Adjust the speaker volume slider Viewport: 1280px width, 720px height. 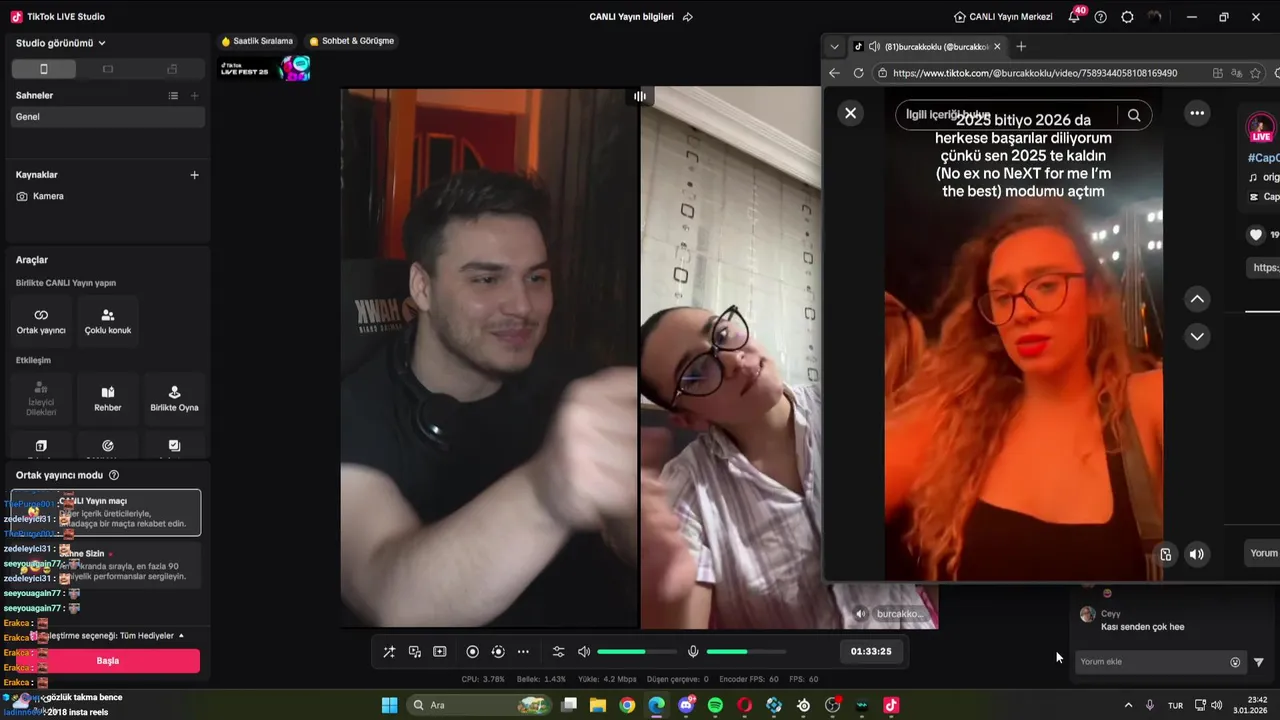pos(636,652)
